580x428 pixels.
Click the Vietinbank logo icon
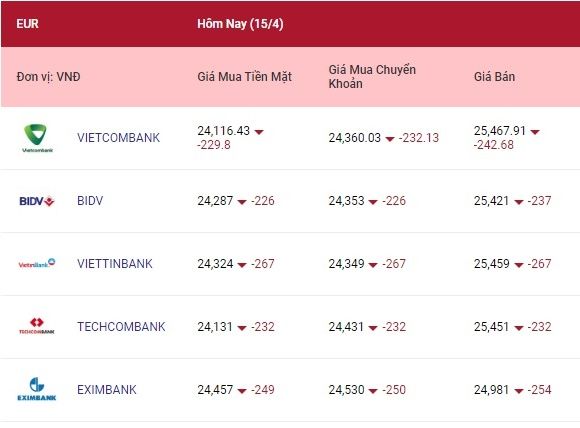(x=37, y=263)
